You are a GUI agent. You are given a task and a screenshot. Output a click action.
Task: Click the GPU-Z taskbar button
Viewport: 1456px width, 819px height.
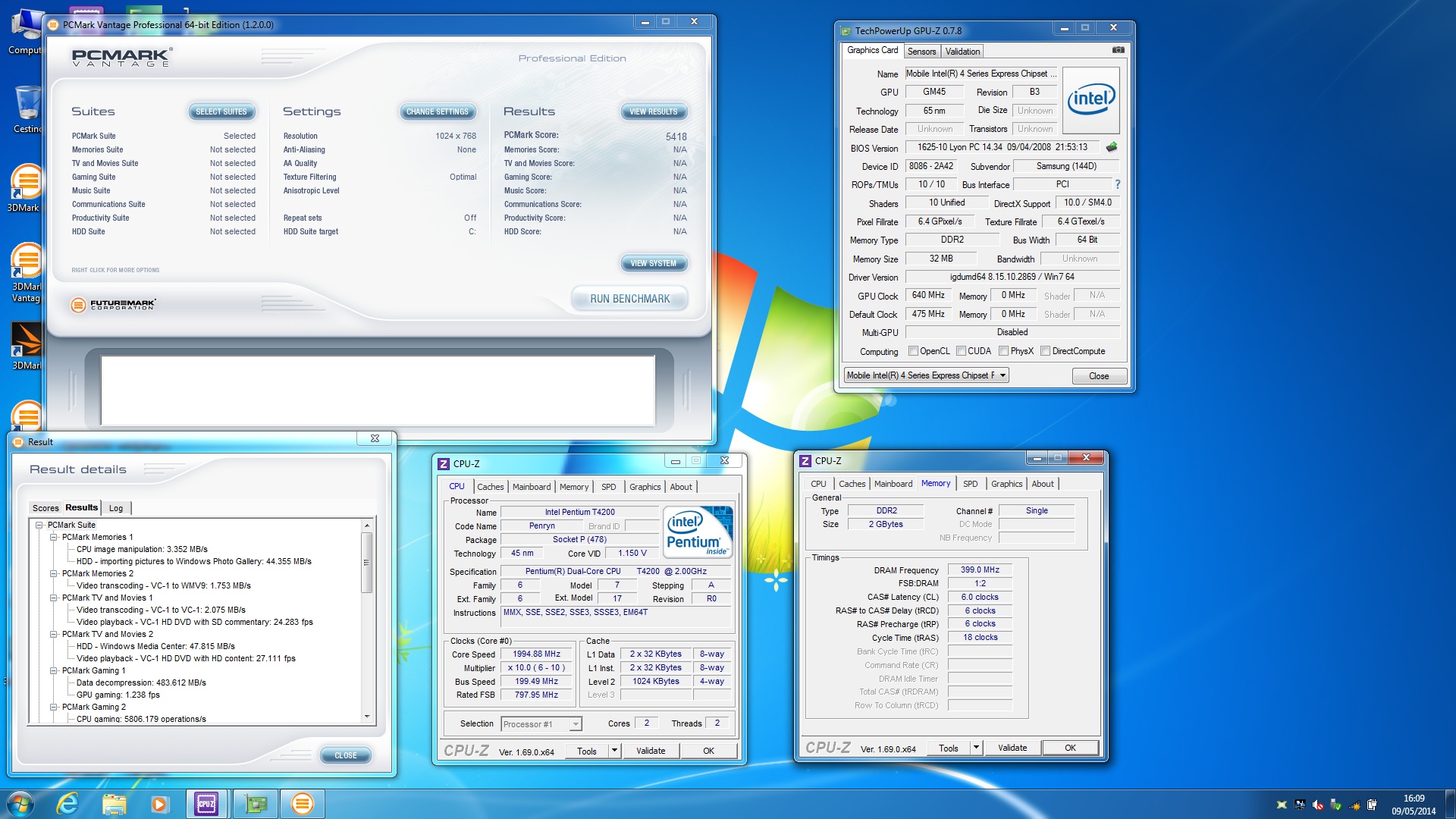[255, 804]
